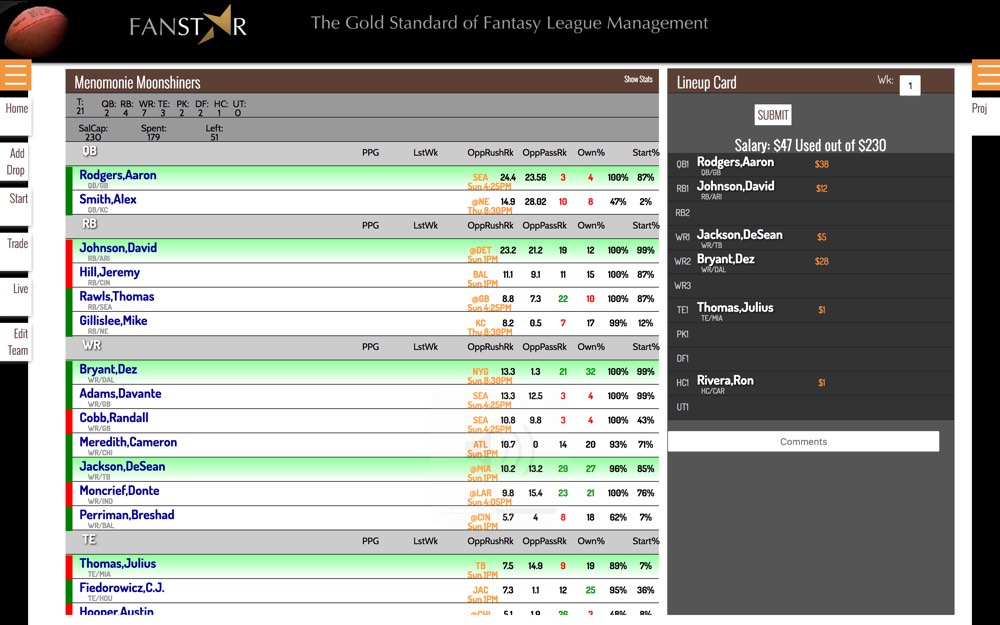Click Rivera,Ron in the HC1 lineup slot
The width and height of the screenshot is (1000, 625).
tap(725, 381)
